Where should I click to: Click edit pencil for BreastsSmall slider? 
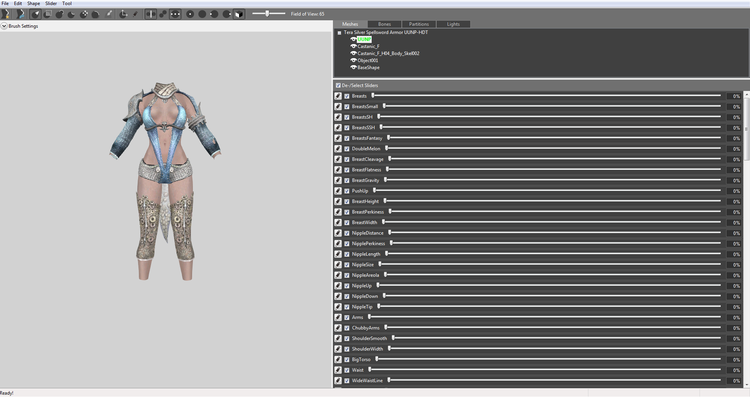tap(338, 106)
